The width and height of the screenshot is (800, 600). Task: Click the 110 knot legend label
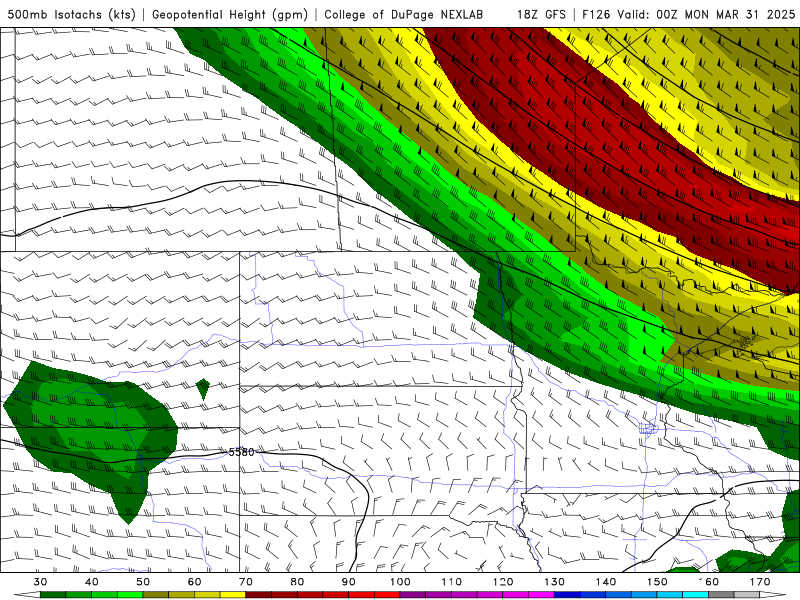click(x=452, y=582)
